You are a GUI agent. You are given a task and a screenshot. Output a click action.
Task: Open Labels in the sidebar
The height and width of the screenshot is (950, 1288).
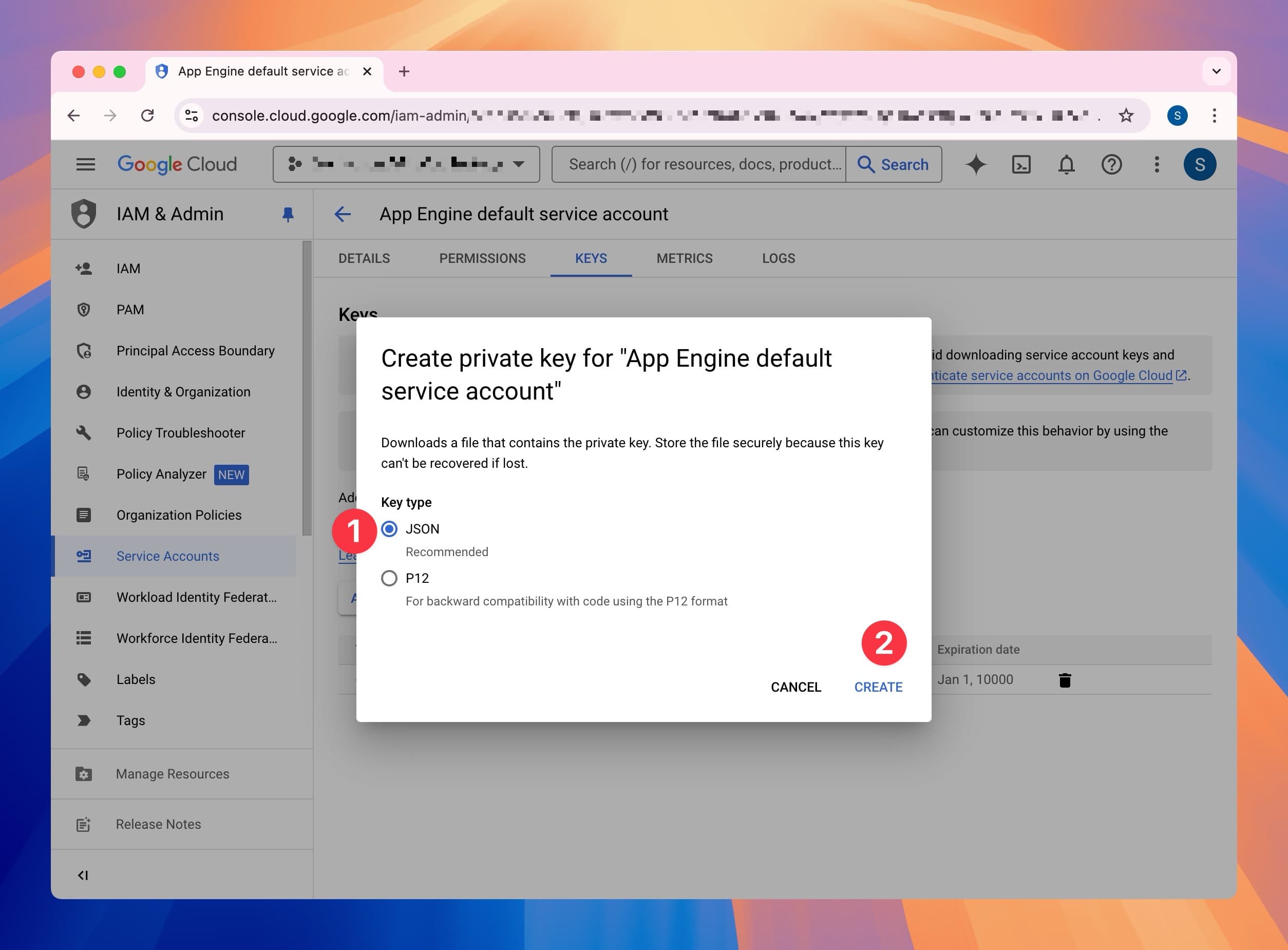tap(174, 679)
